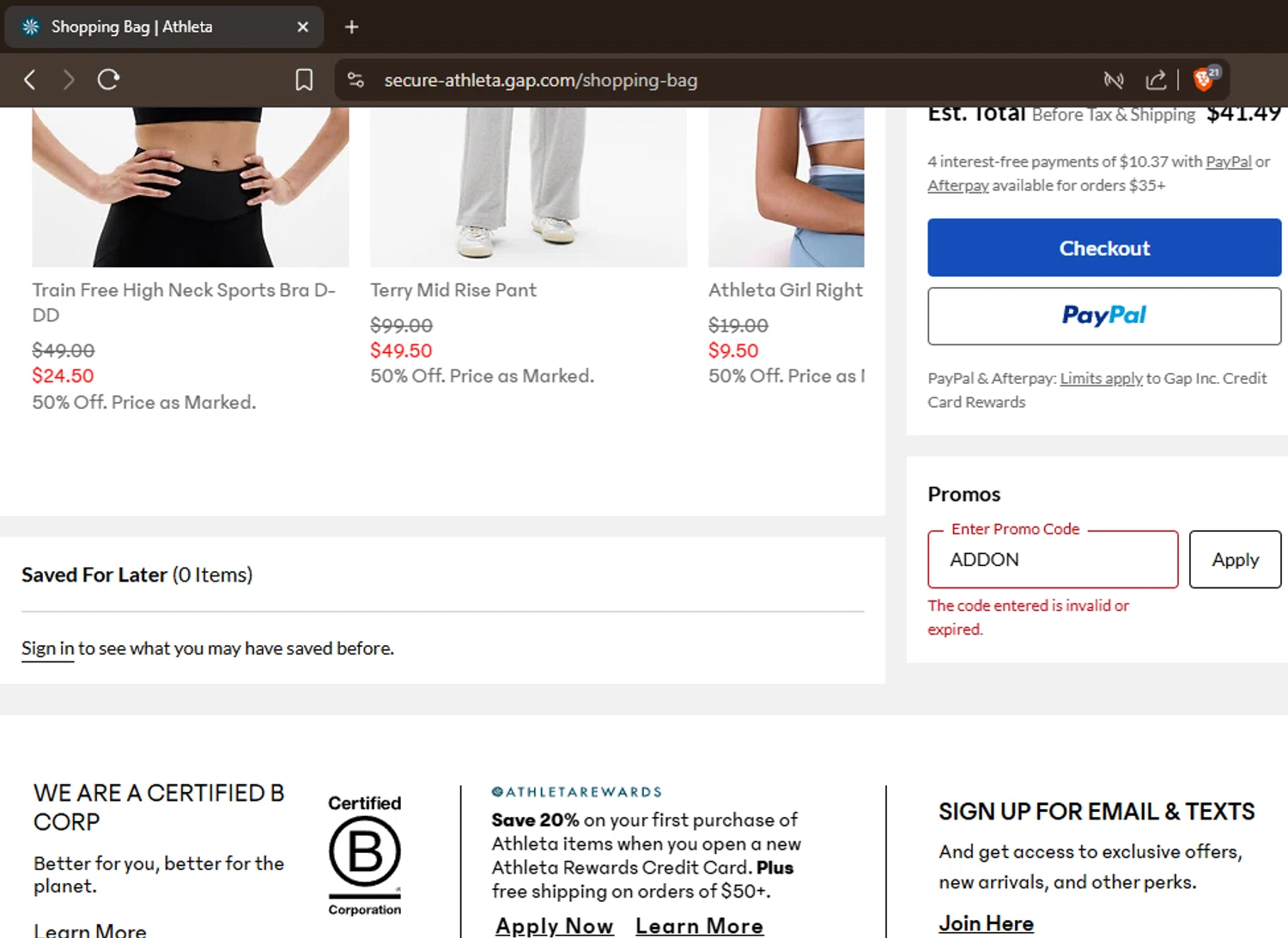Open the Terry Mid Rise Pant image
This screenshot has height=938, width=1288.
click(529, 186)
